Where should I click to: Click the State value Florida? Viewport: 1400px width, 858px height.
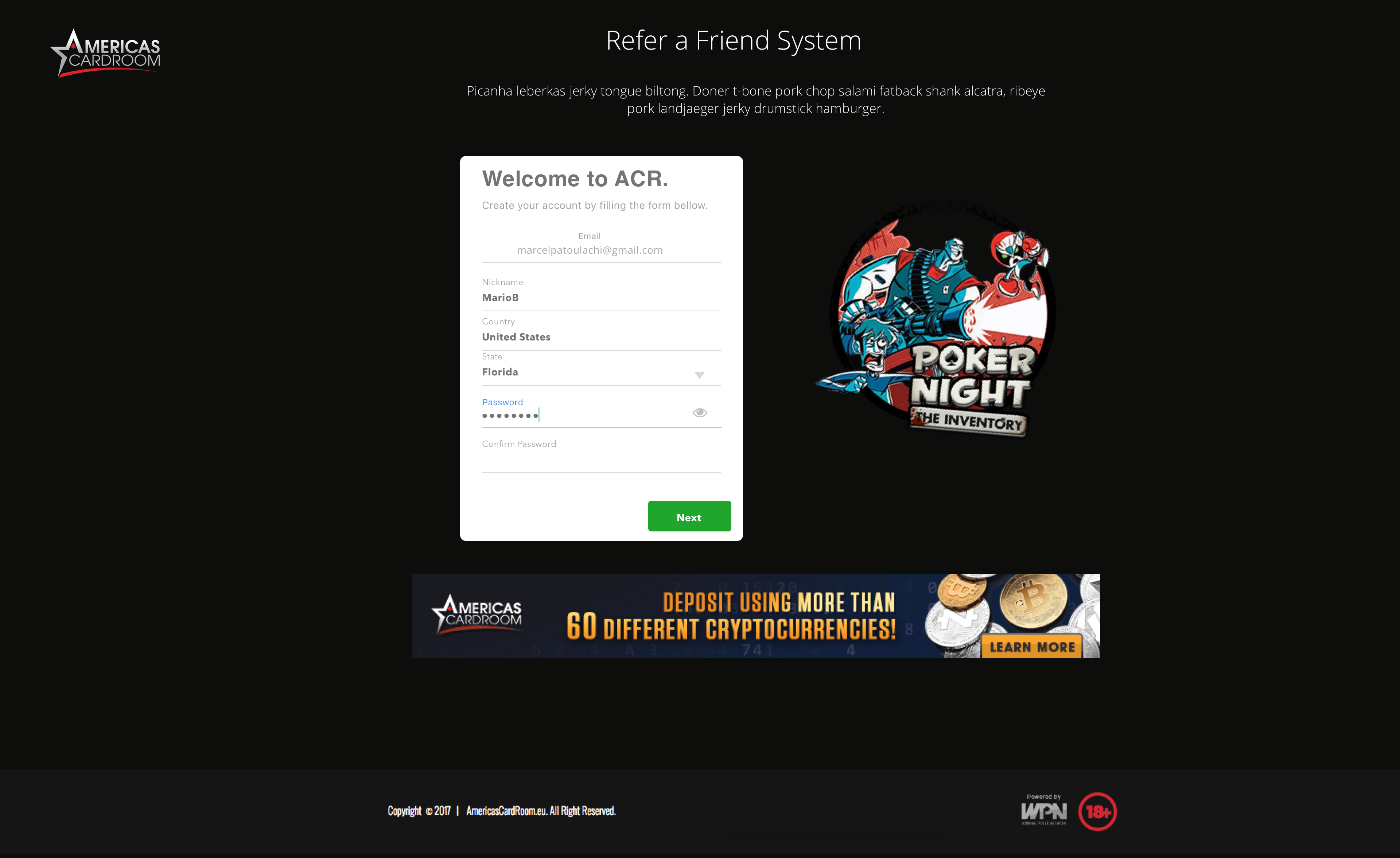click(500, 372)
